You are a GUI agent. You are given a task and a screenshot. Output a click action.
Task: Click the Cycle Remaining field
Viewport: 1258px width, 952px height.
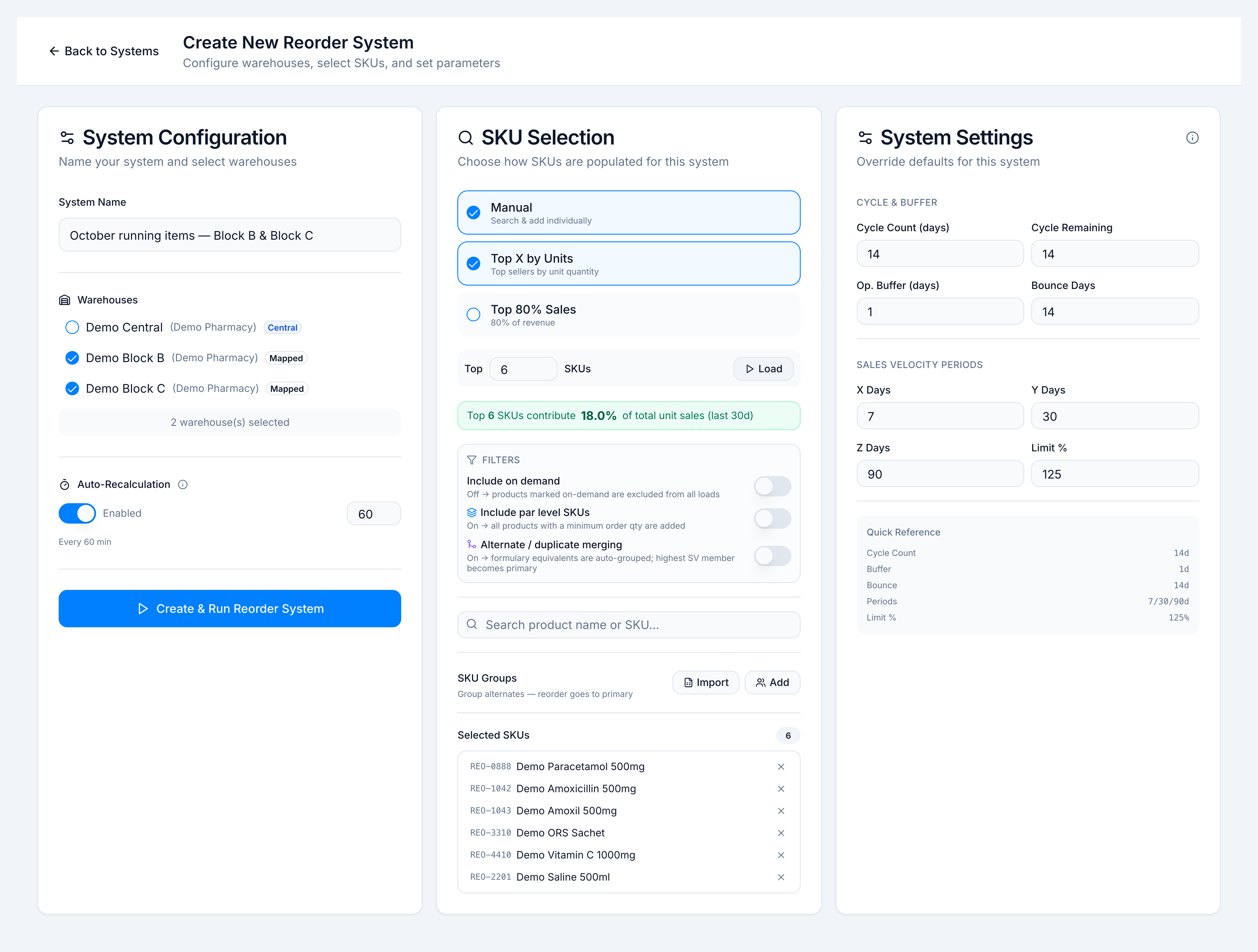point(1115,254)
